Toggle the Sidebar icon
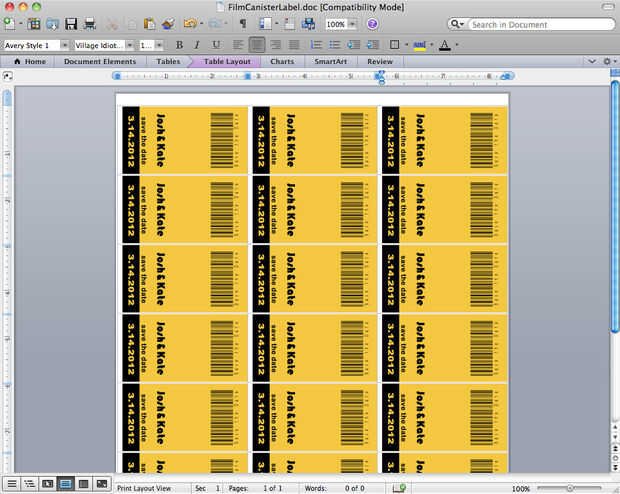Viewport: 620px width, 494px height. tap(265, 24)
